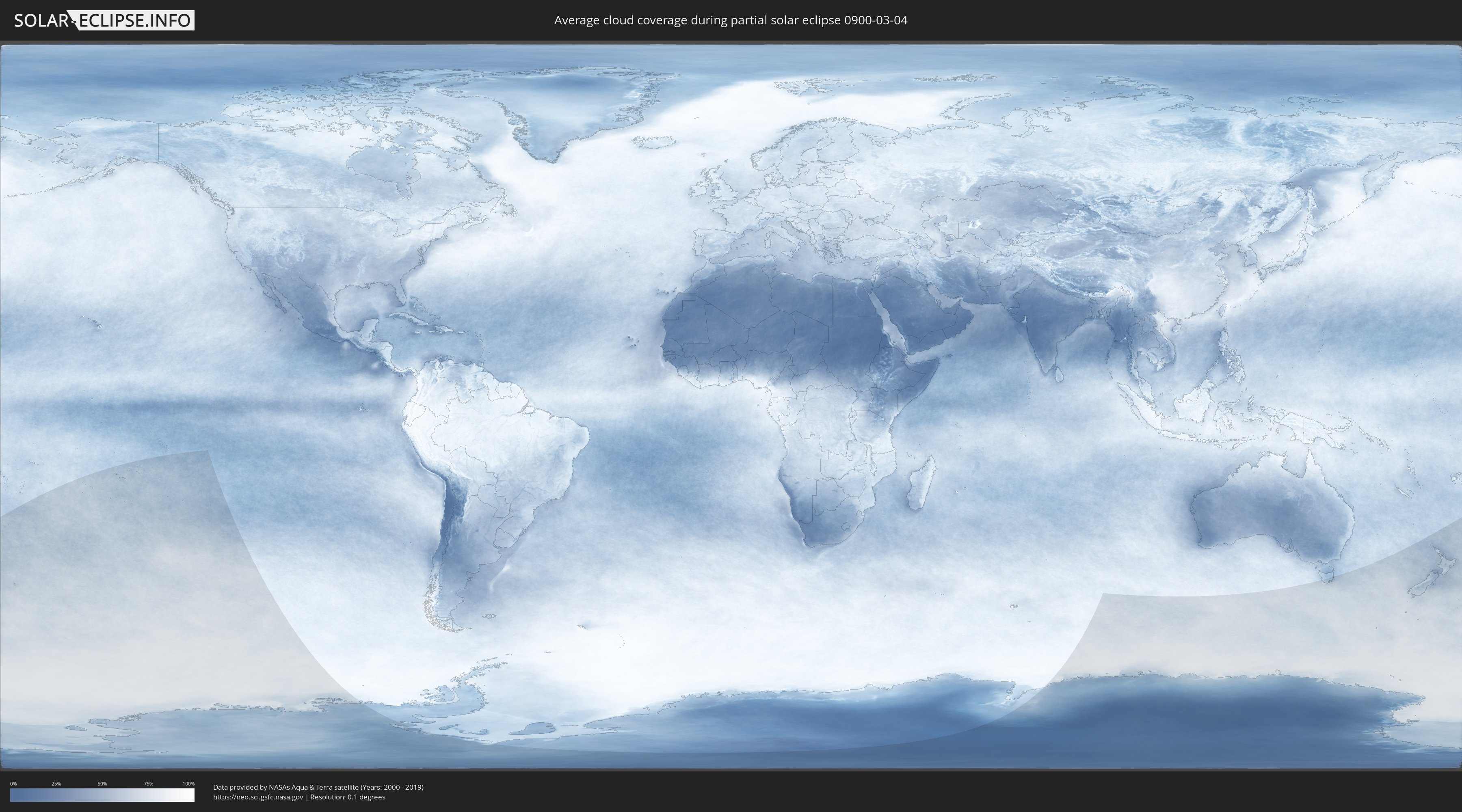Click the cloud coverage world map image
1462x812 pixels.
click(x=731, y=406)
